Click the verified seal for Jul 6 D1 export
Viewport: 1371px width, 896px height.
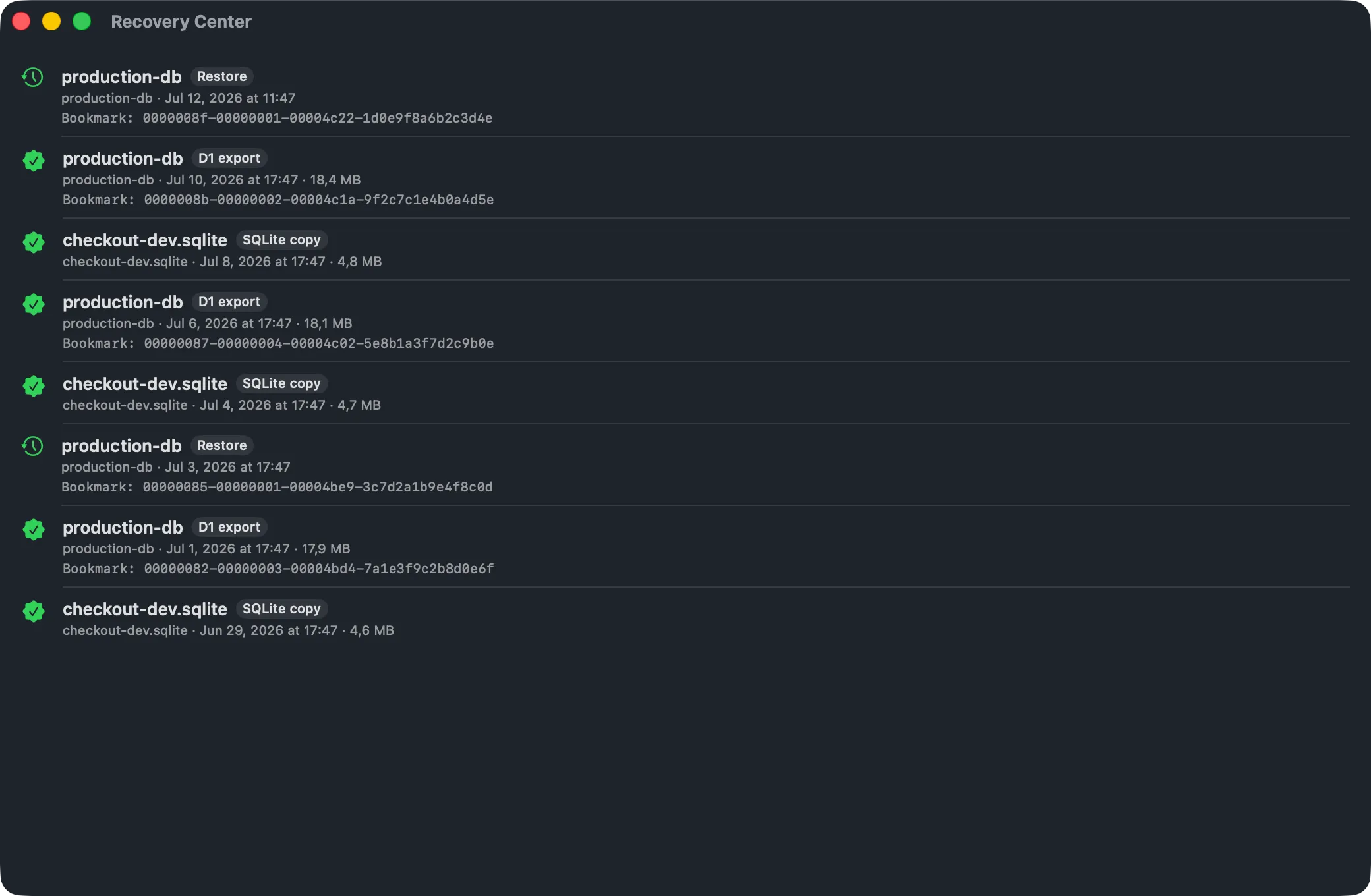(34, 304)
